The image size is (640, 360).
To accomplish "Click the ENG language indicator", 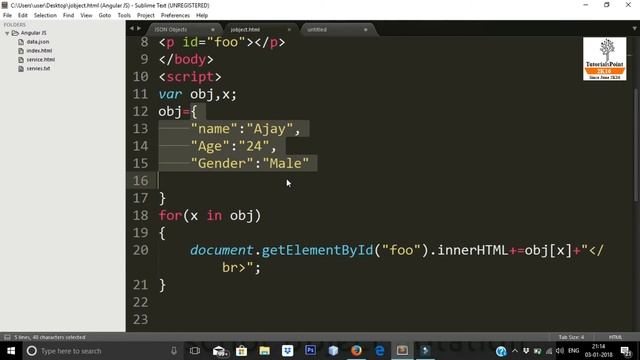I will coord(573,351).
